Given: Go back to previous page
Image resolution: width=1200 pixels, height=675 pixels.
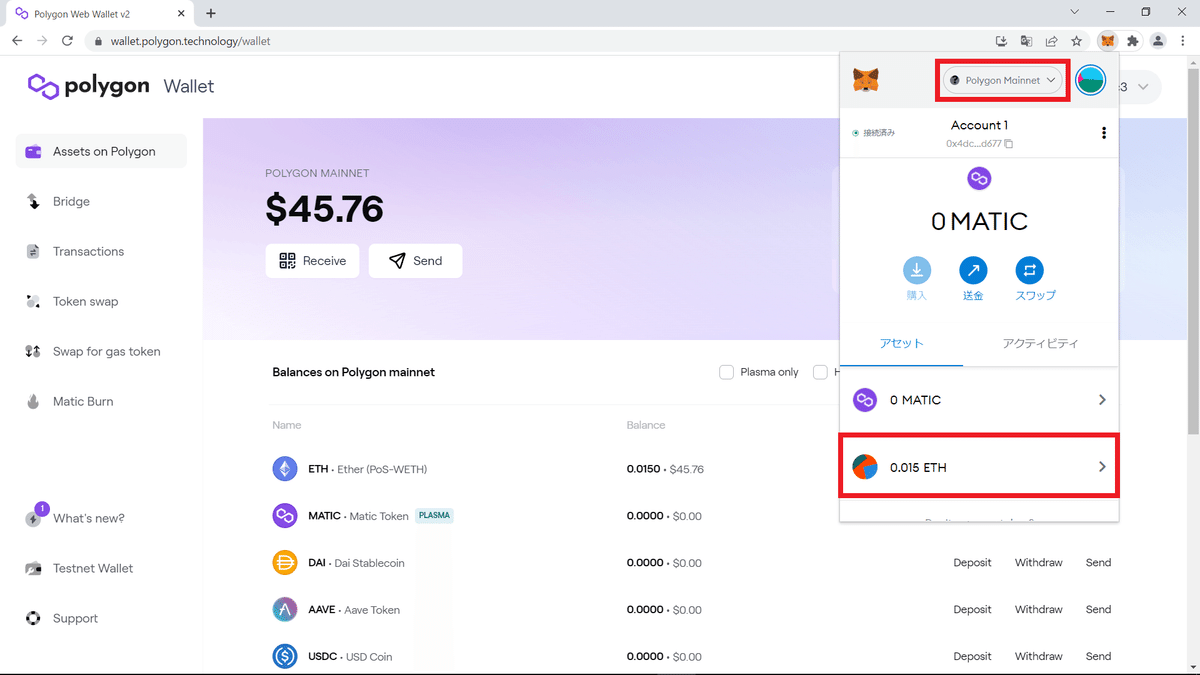Looking at the screenshot, I should click(17, 41).
